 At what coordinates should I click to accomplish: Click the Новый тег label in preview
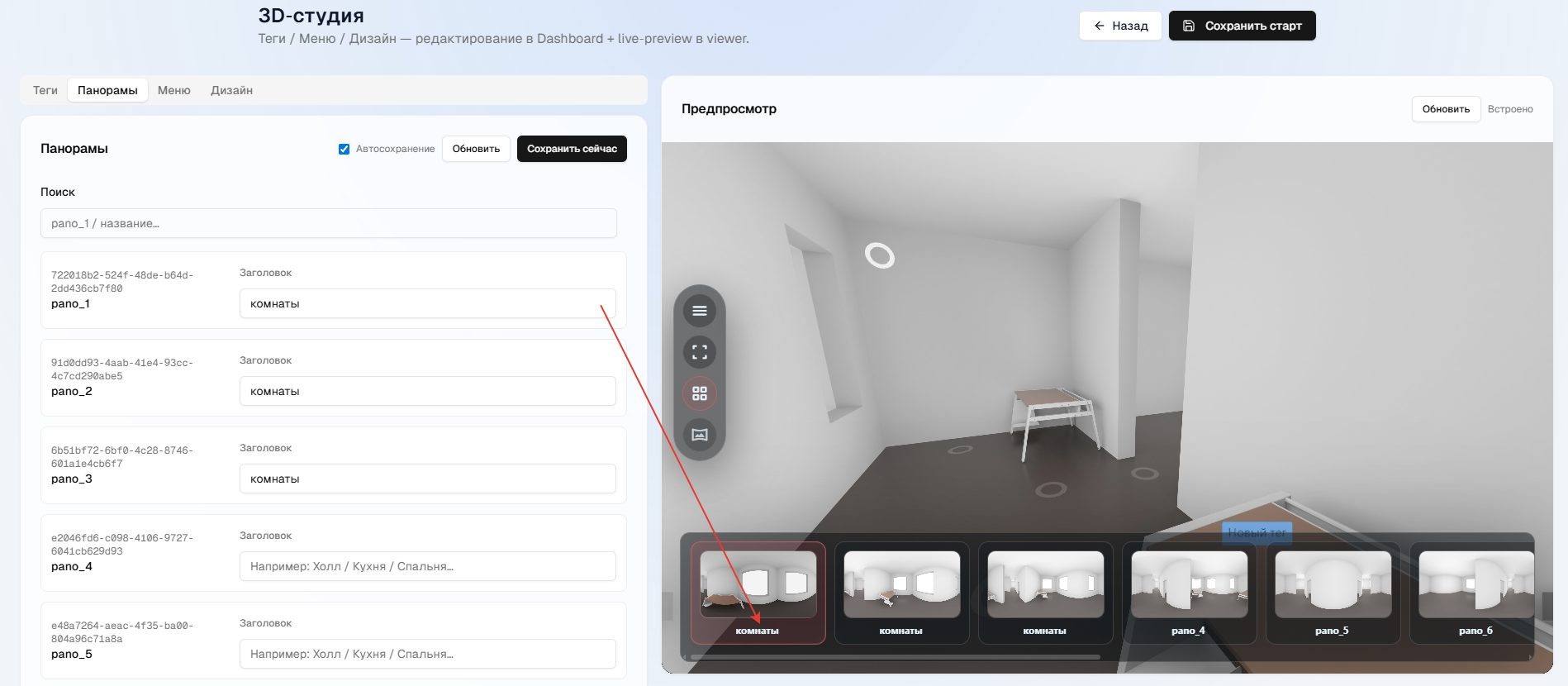point(1257,533)
